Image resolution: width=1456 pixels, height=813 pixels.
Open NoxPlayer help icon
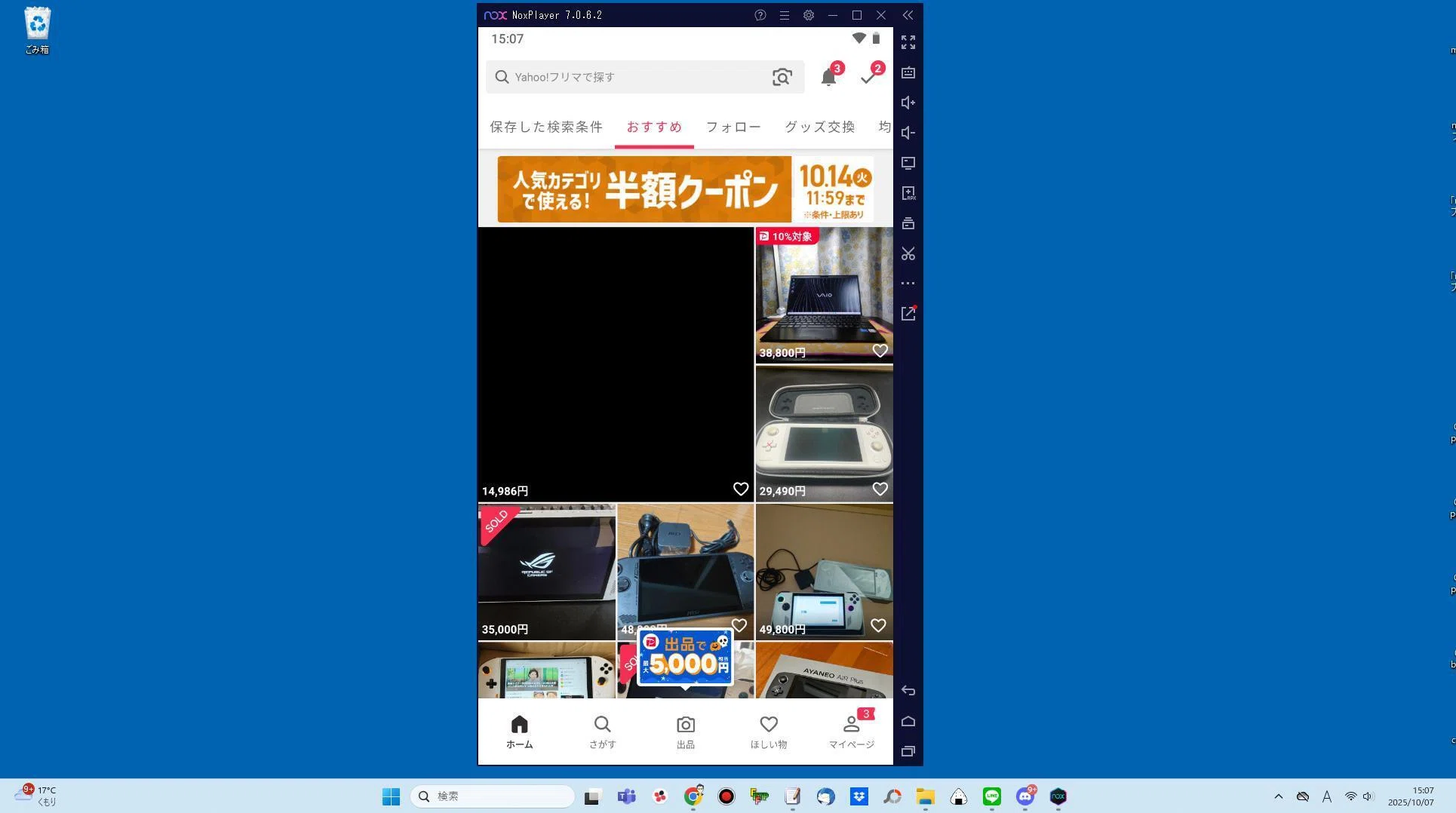(x=760, y=15)
